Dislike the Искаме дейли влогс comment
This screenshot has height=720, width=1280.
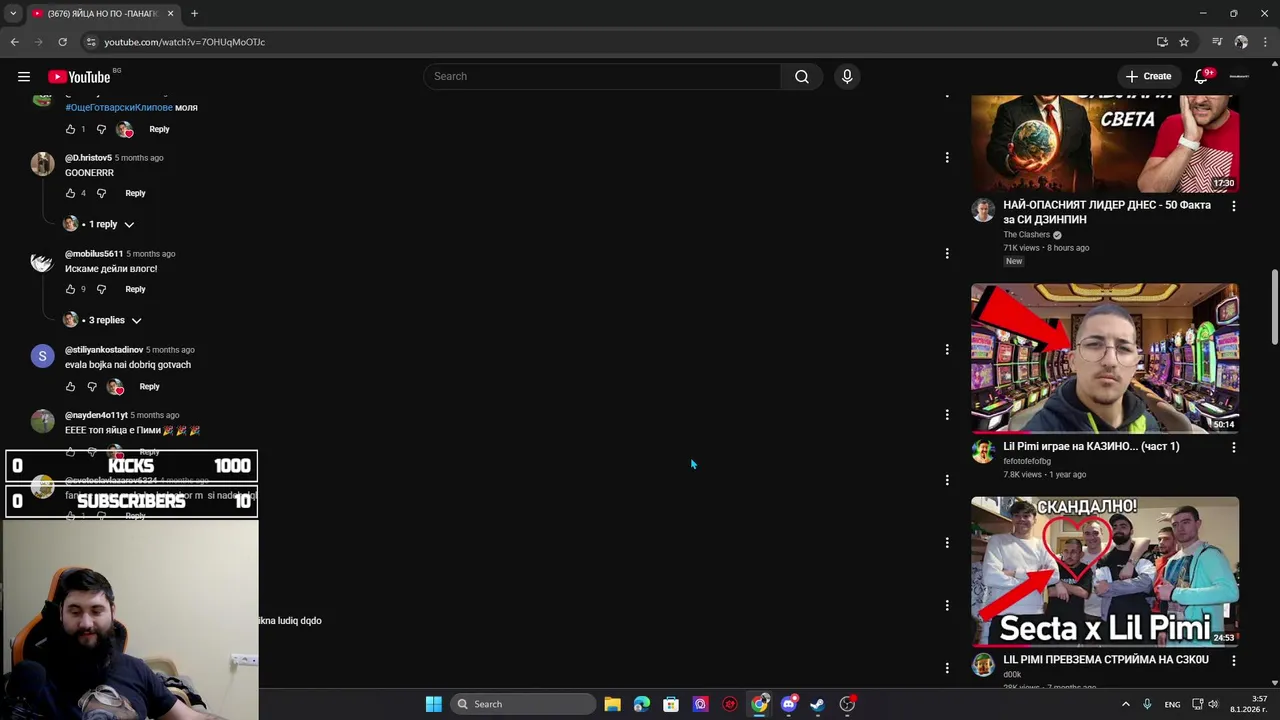tap(101, 289)
